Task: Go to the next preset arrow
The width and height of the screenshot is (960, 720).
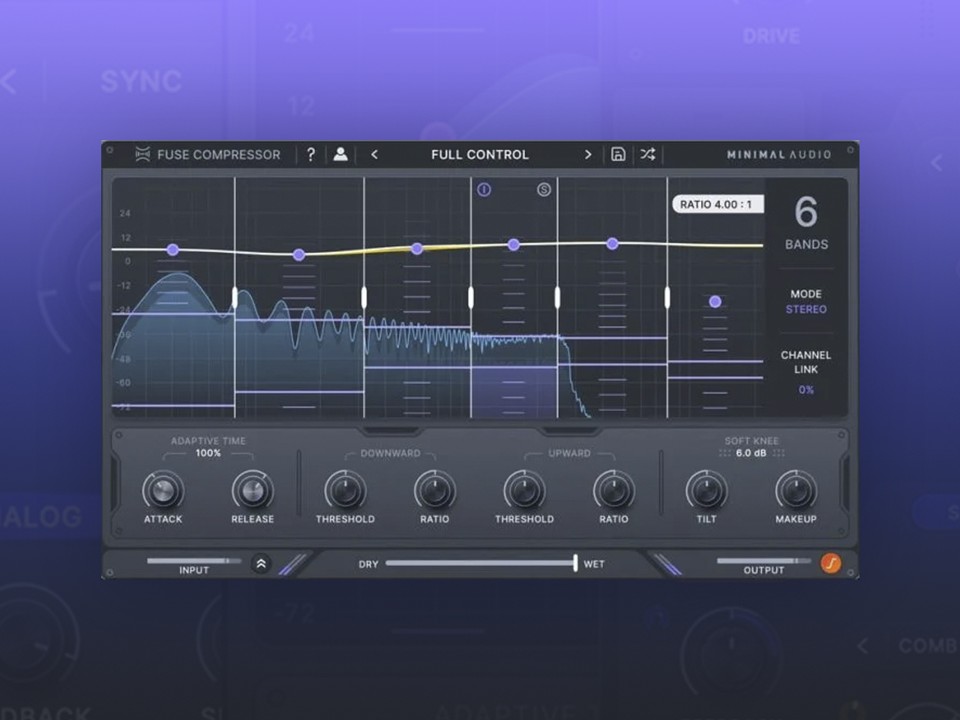Action: [x=588, y=155]
